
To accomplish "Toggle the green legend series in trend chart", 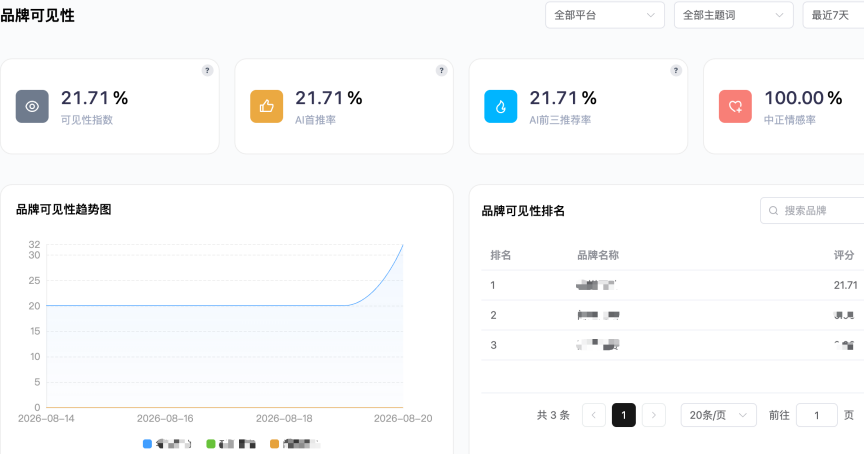I will (231, 444).
